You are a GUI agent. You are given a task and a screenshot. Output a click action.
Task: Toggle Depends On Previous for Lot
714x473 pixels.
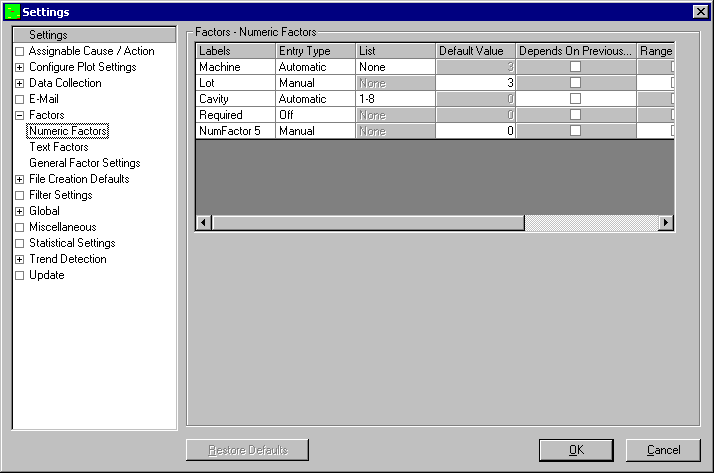pyautogui.click(x=576, y=83)
